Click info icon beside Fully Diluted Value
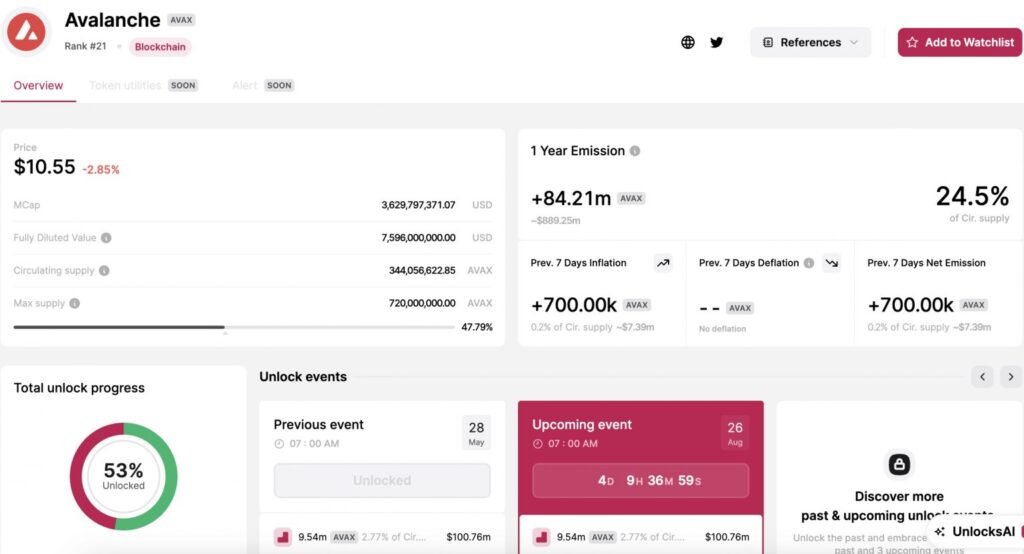Viewport: 1024px width, 554px height. click(x=106, y=238)
